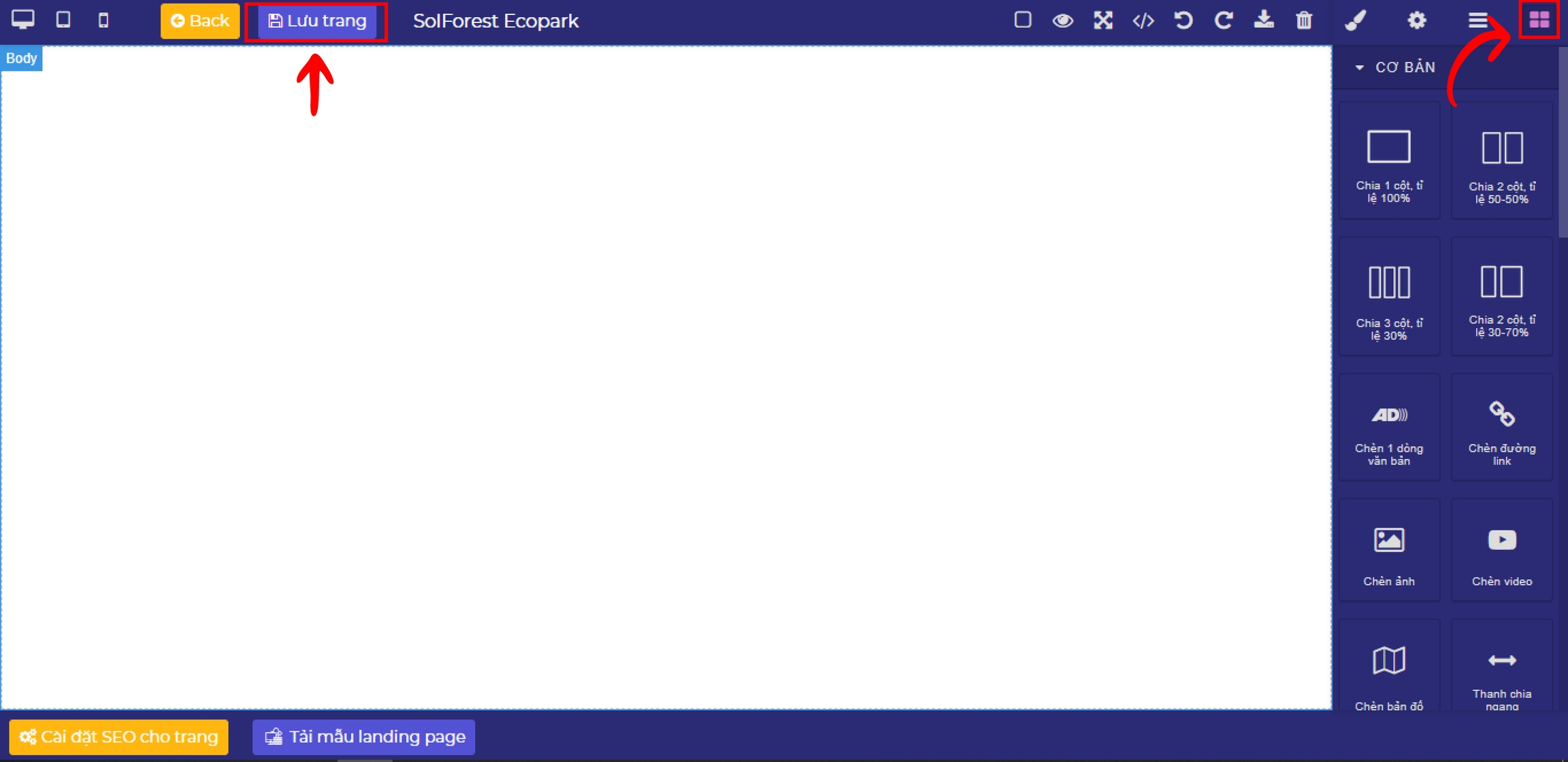Switch to tablet device preview
Viewport: 1568px width, 762px height.
63,20
